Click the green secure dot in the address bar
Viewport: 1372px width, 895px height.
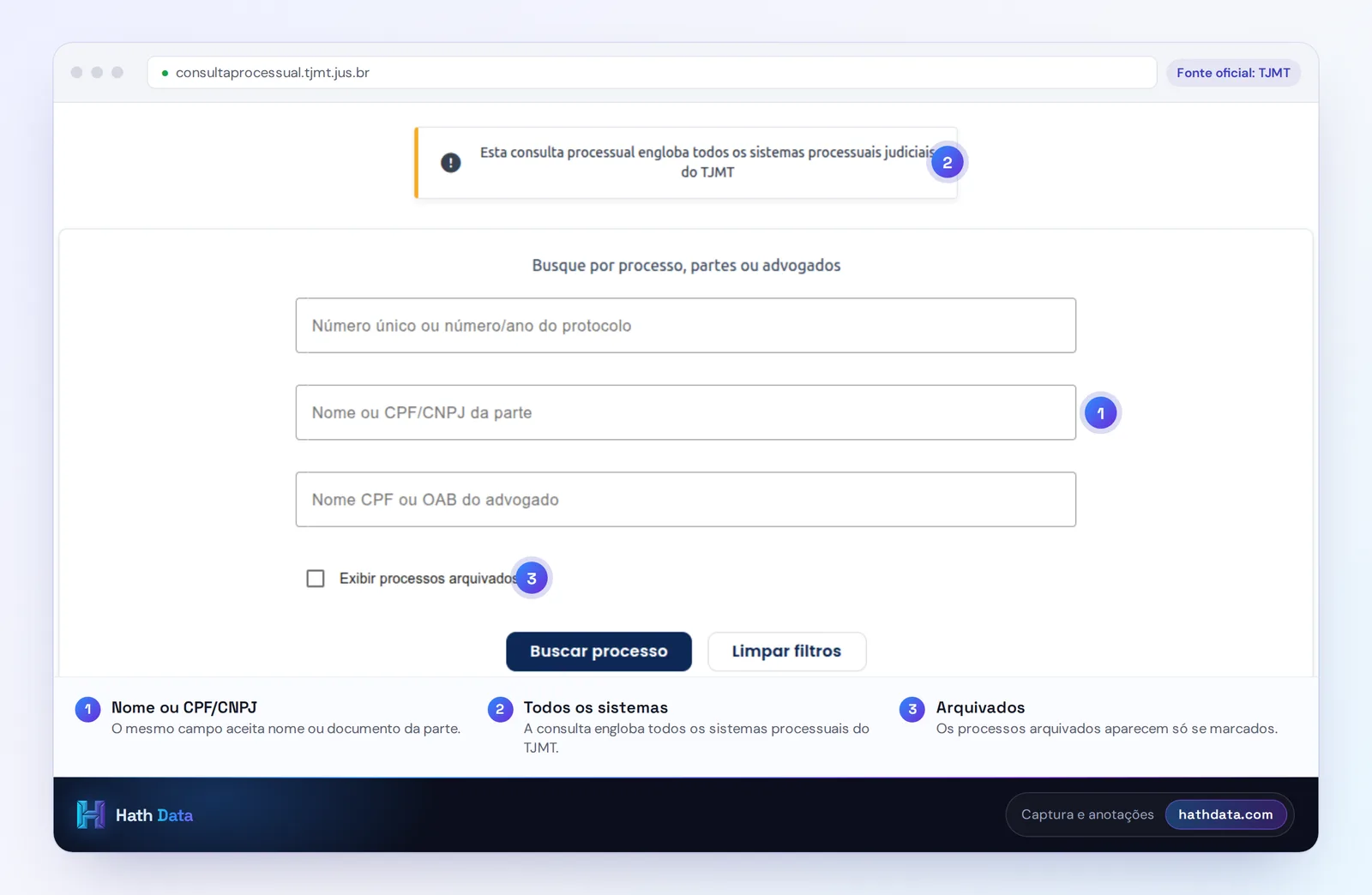(165, 73)
